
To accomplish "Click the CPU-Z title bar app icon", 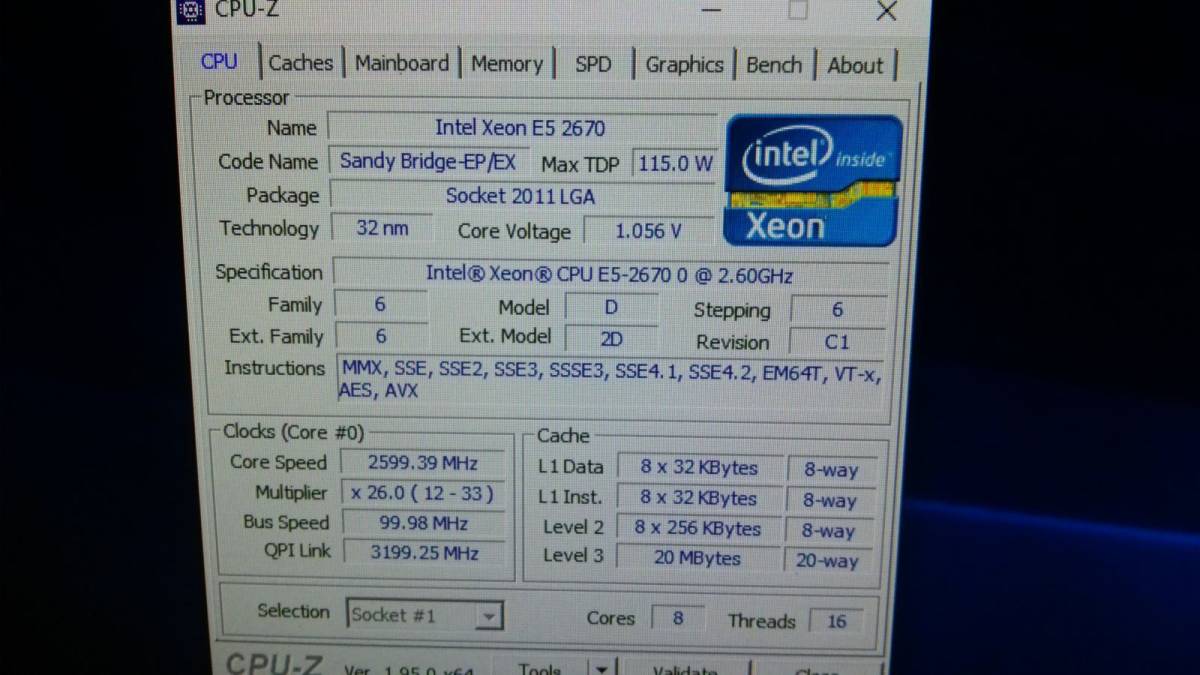I will coord(191,11).
